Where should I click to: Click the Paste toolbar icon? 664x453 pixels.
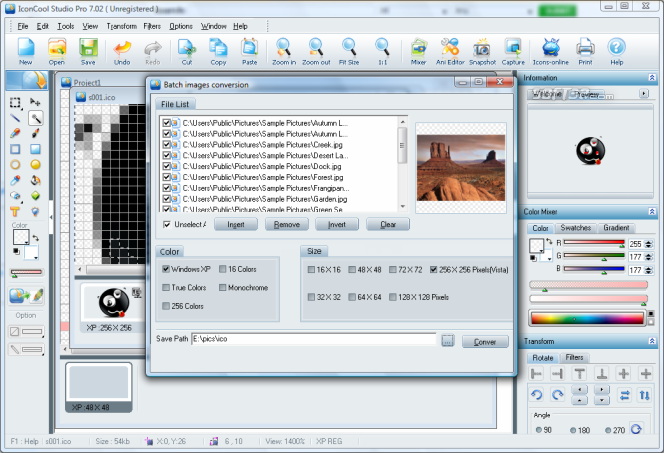pyautogui.click(x=249, y=51)
